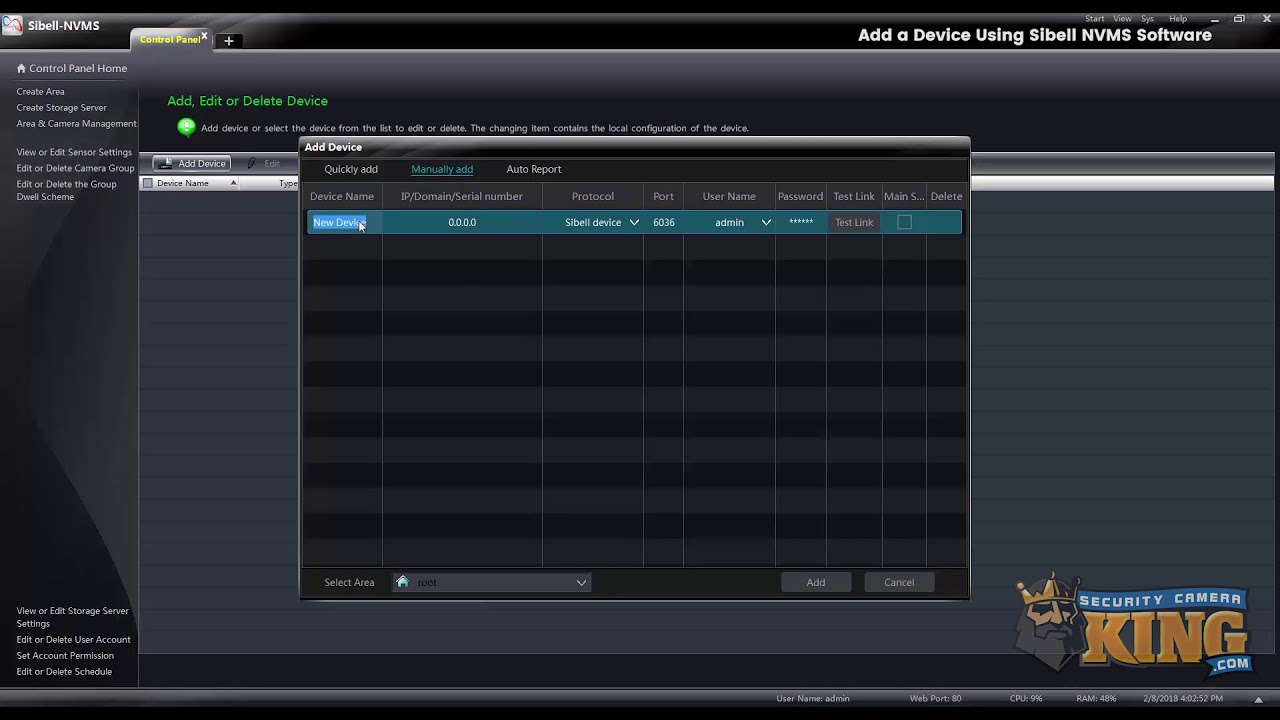1280x720 pixels.
Task: Click User Name: admin status text
Action: coord(813,698)
